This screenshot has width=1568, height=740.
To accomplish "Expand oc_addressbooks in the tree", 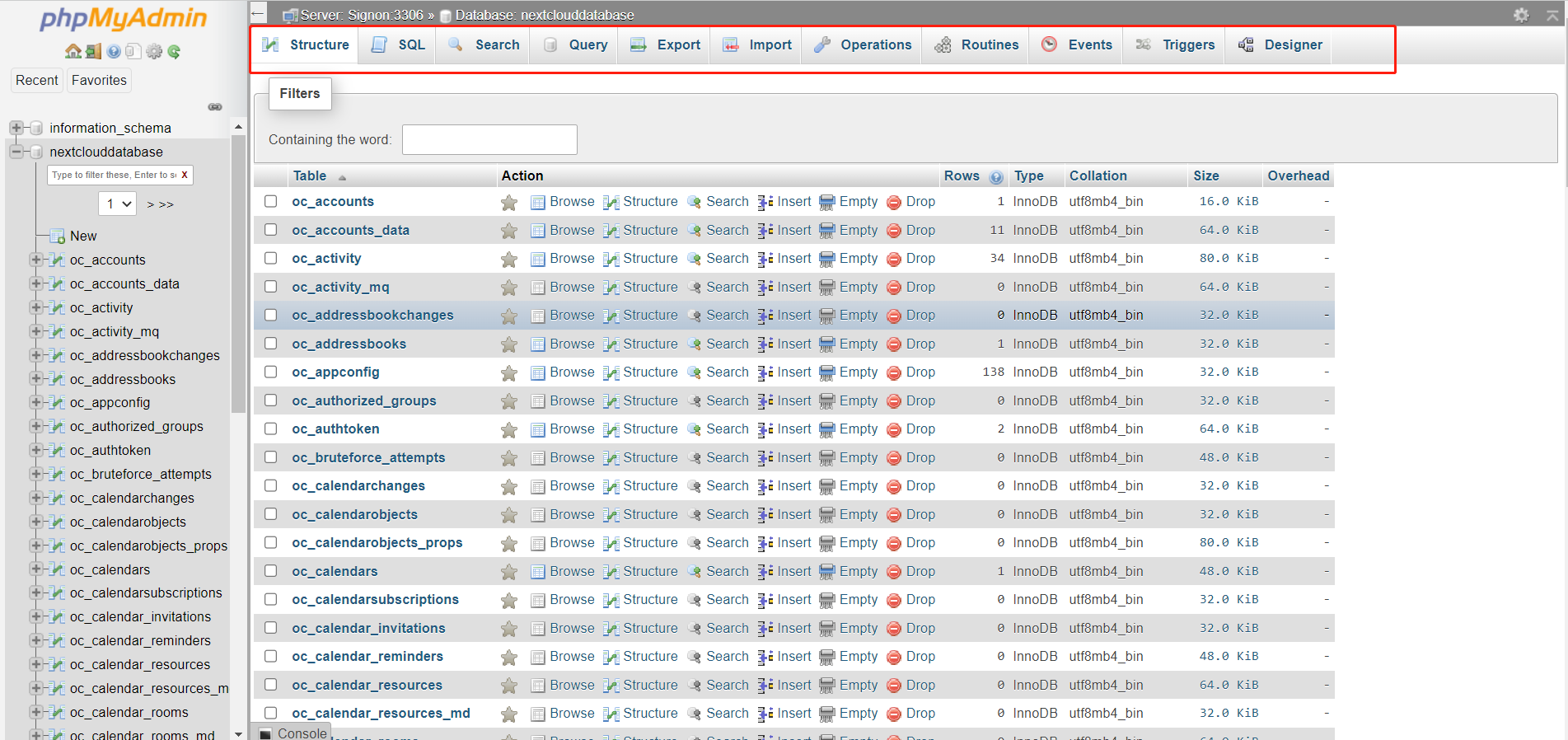I will [x=35, y=379].
